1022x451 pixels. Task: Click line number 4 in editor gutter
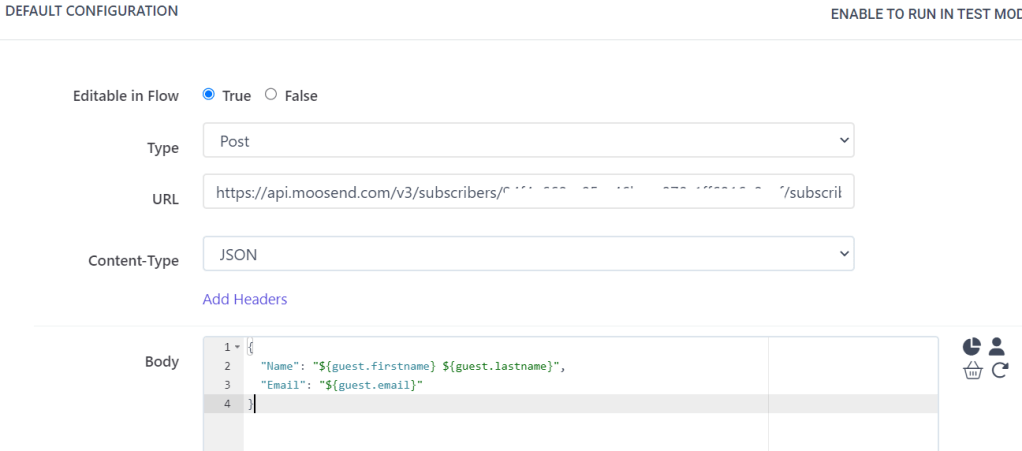coord(227,404)
